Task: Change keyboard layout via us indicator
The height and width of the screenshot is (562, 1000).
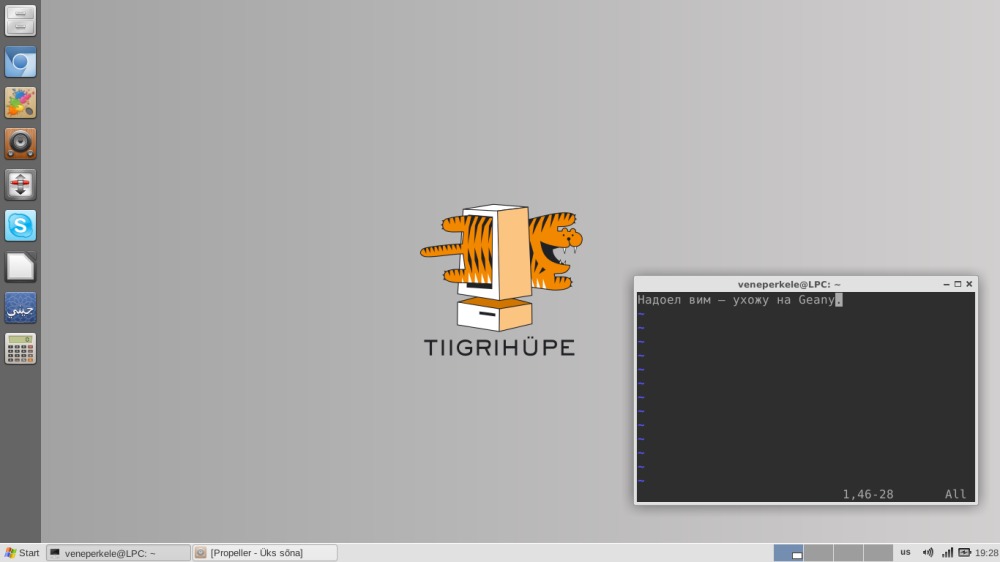Action: [905, 552]
